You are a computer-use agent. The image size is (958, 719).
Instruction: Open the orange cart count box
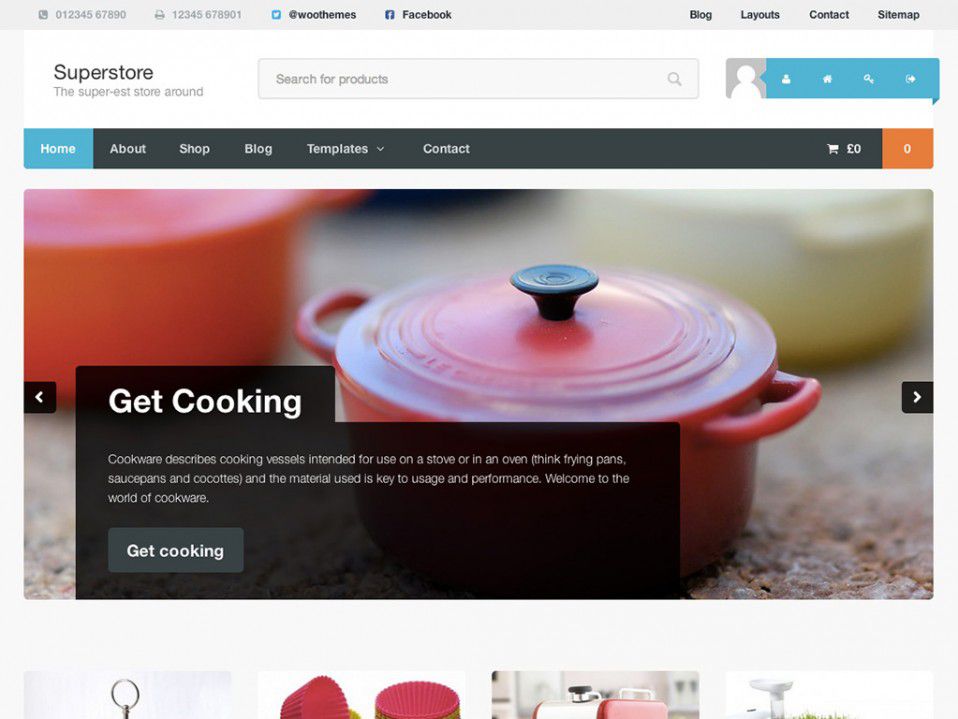pos(907,148)
